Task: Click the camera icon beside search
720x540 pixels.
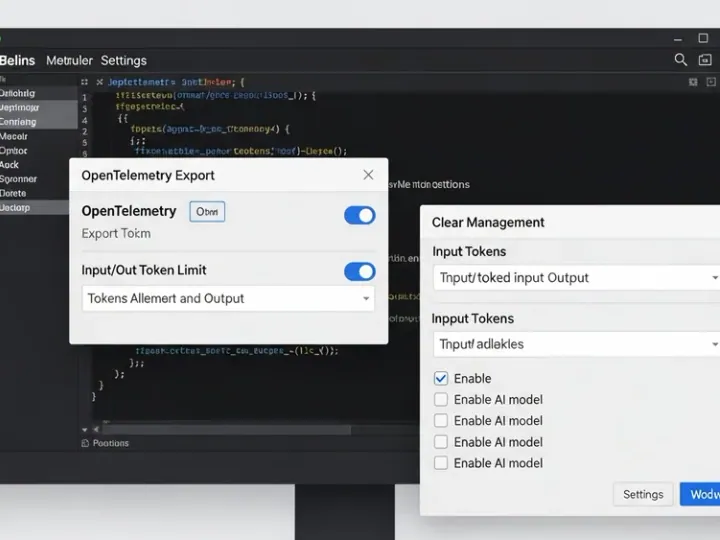Action: (x=705, y=60)
